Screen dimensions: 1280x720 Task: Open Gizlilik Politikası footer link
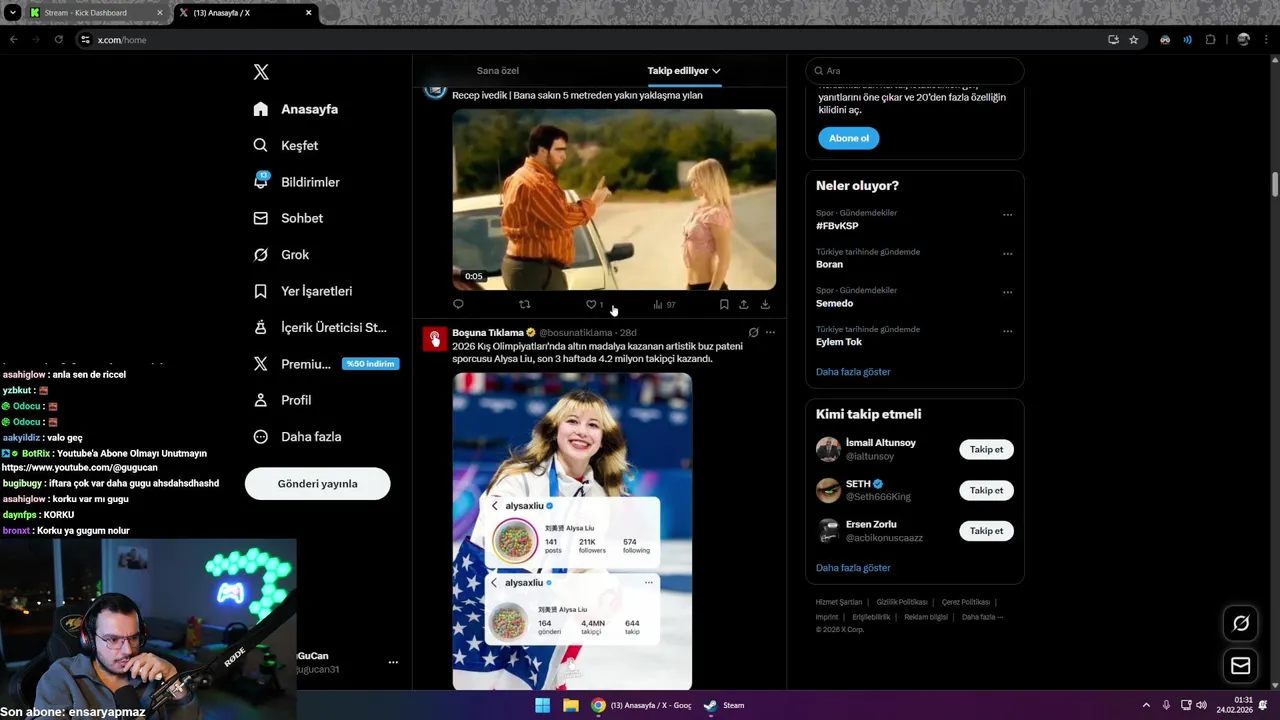point(902,602)
